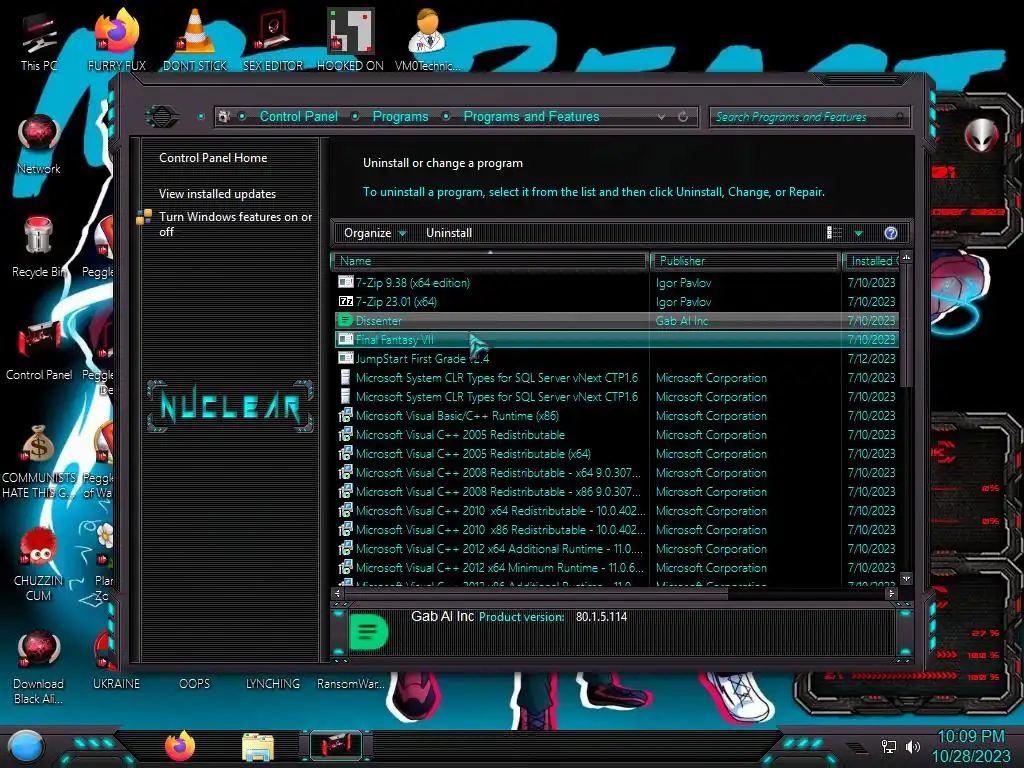Launch Firefox from the taskbar
This screenshot has width=1024, height=768.
pos(180,746)
